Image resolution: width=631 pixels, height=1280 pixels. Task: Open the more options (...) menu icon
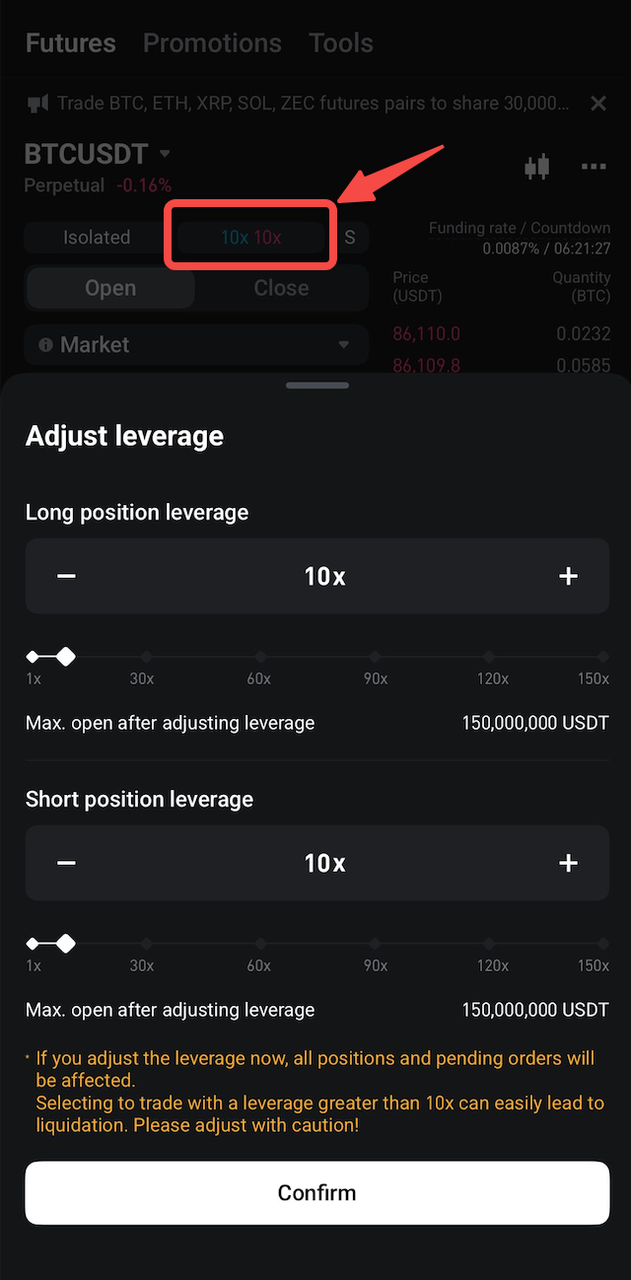tap(593, 167)
